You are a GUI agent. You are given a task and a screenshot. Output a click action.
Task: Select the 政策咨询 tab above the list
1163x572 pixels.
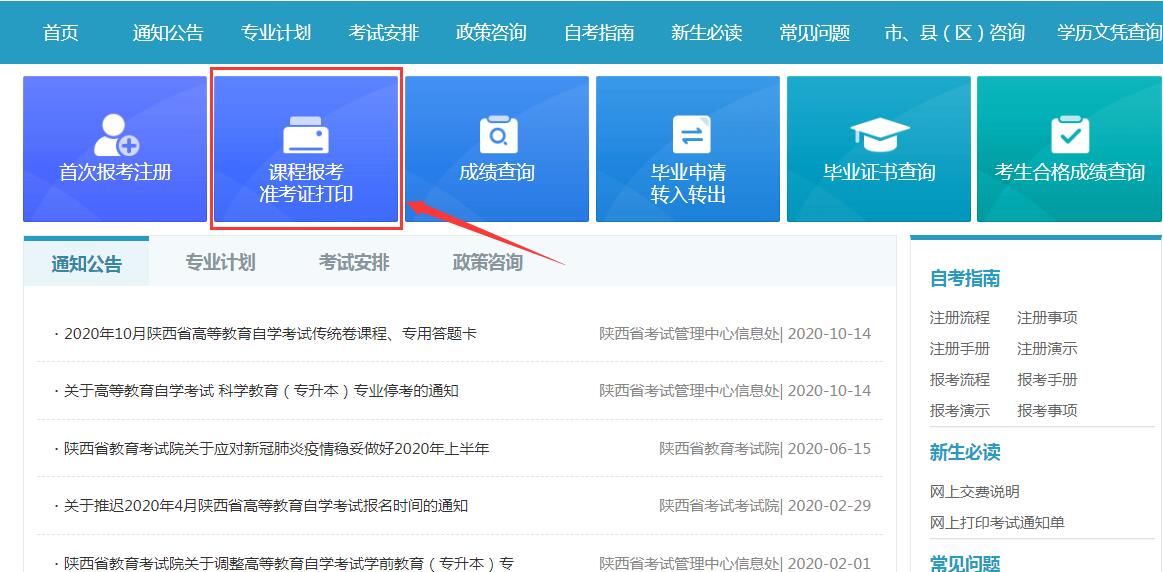(488, 263)
